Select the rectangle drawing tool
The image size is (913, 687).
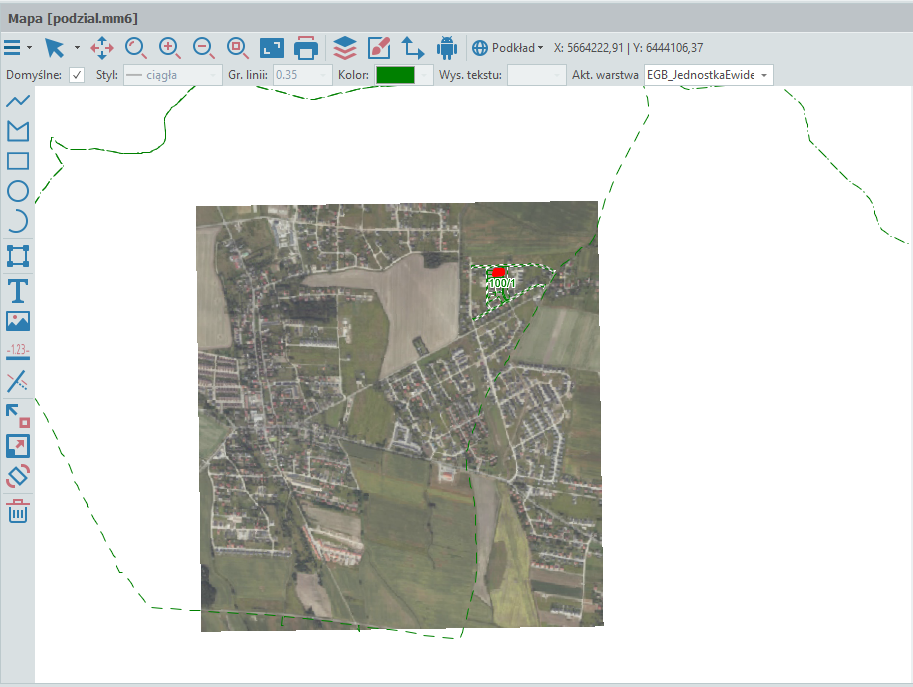coord(18,161)
